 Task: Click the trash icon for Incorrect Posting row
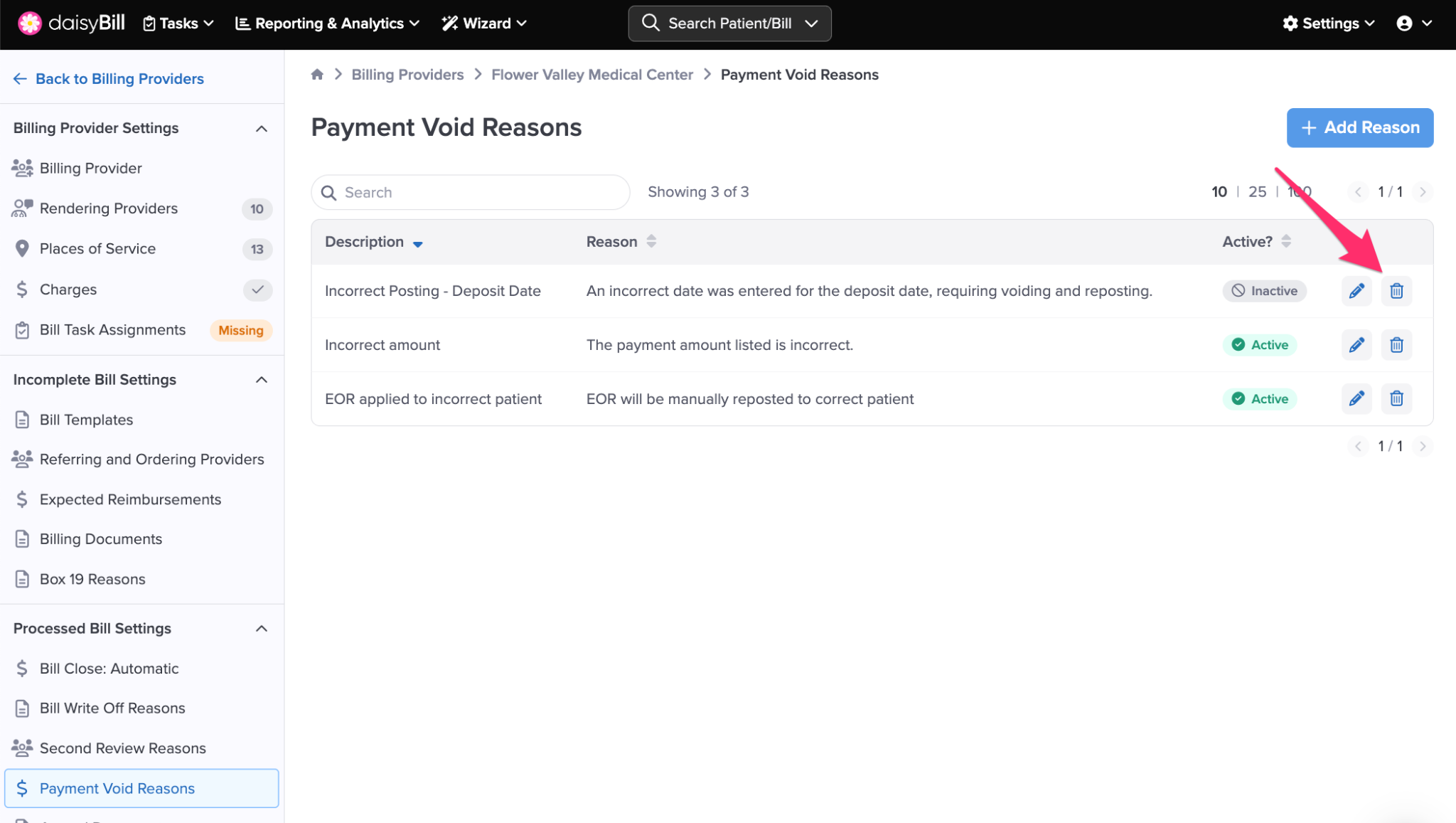(1396, 291)
